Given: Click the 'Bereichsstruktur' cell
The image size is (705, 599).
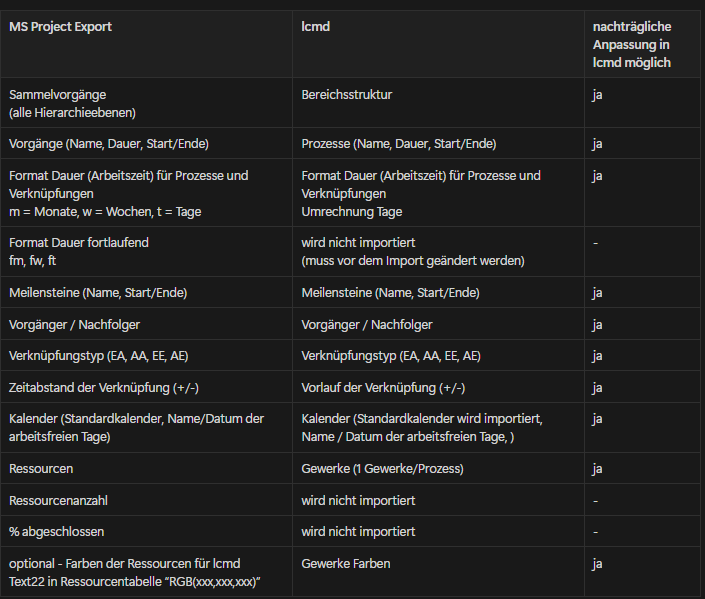Looking at the screenshot, I should coord(438,103).
